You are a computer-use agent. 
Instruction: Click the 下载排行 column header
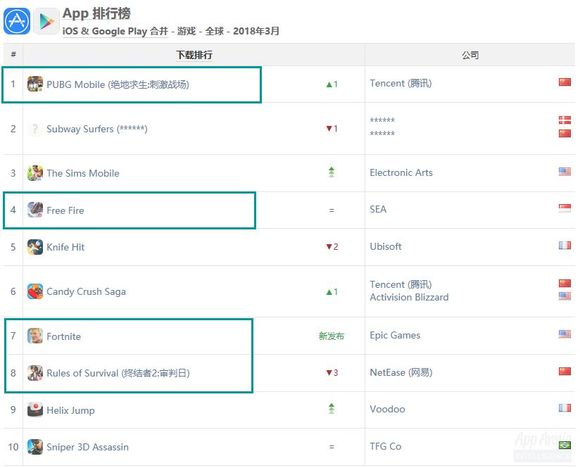pos(194,55)
